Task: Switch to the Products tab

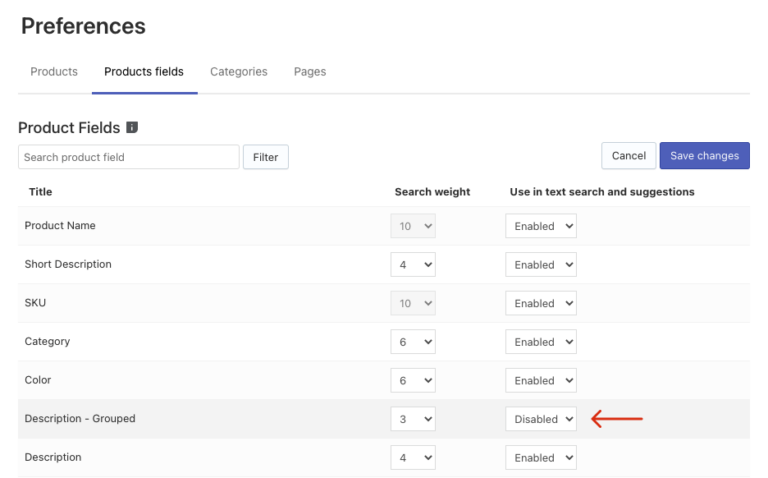Action: pyautogui.click(x=54, y=72)
